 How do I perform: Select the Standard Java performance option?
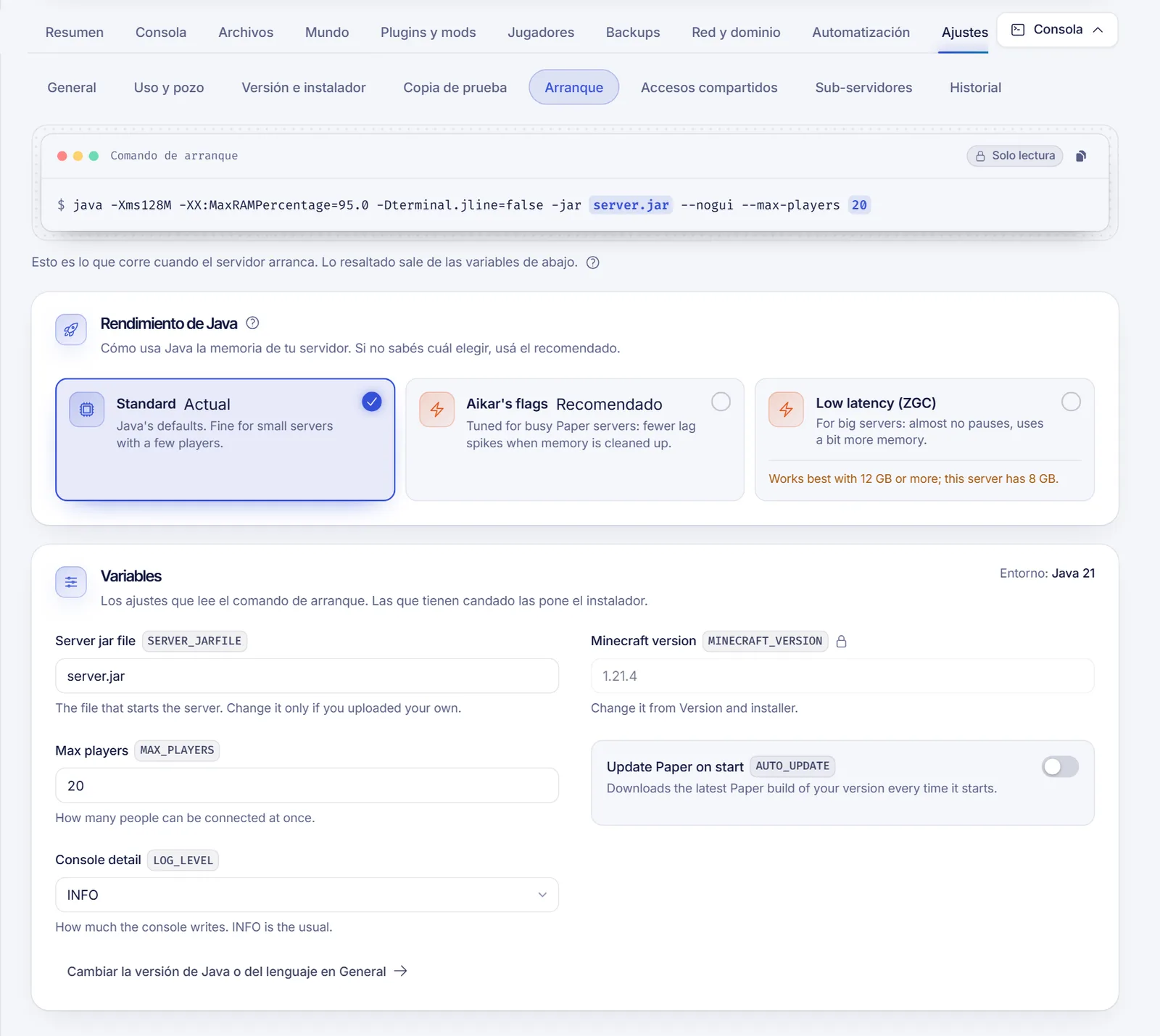(225, 439)
